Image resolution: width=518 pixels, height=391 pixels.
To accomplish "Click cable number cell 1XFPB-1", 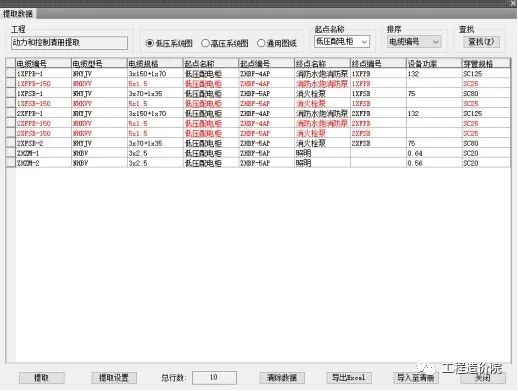I will tap(43, 74).
